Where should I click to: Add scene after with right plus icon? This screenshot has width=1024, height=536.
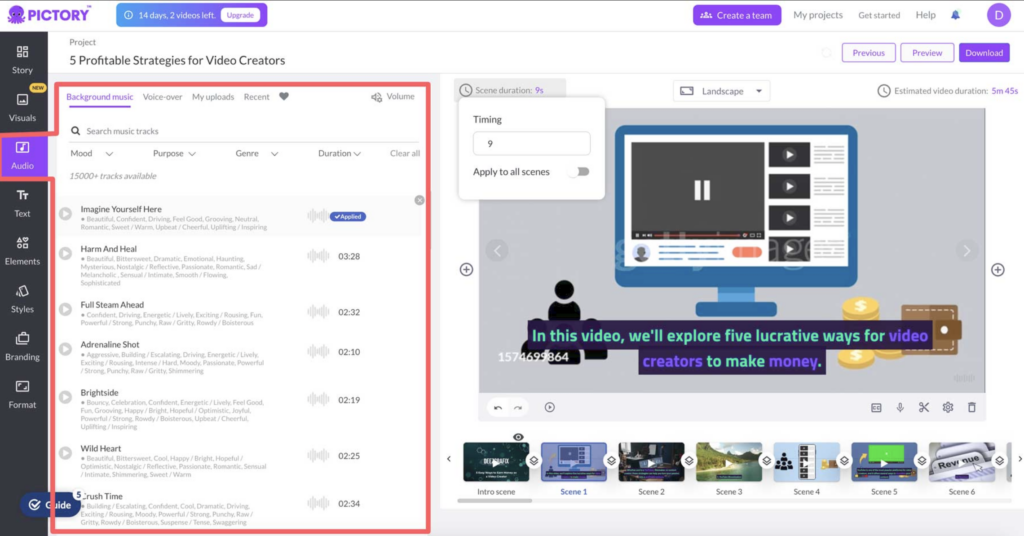[x=998, y=270]
